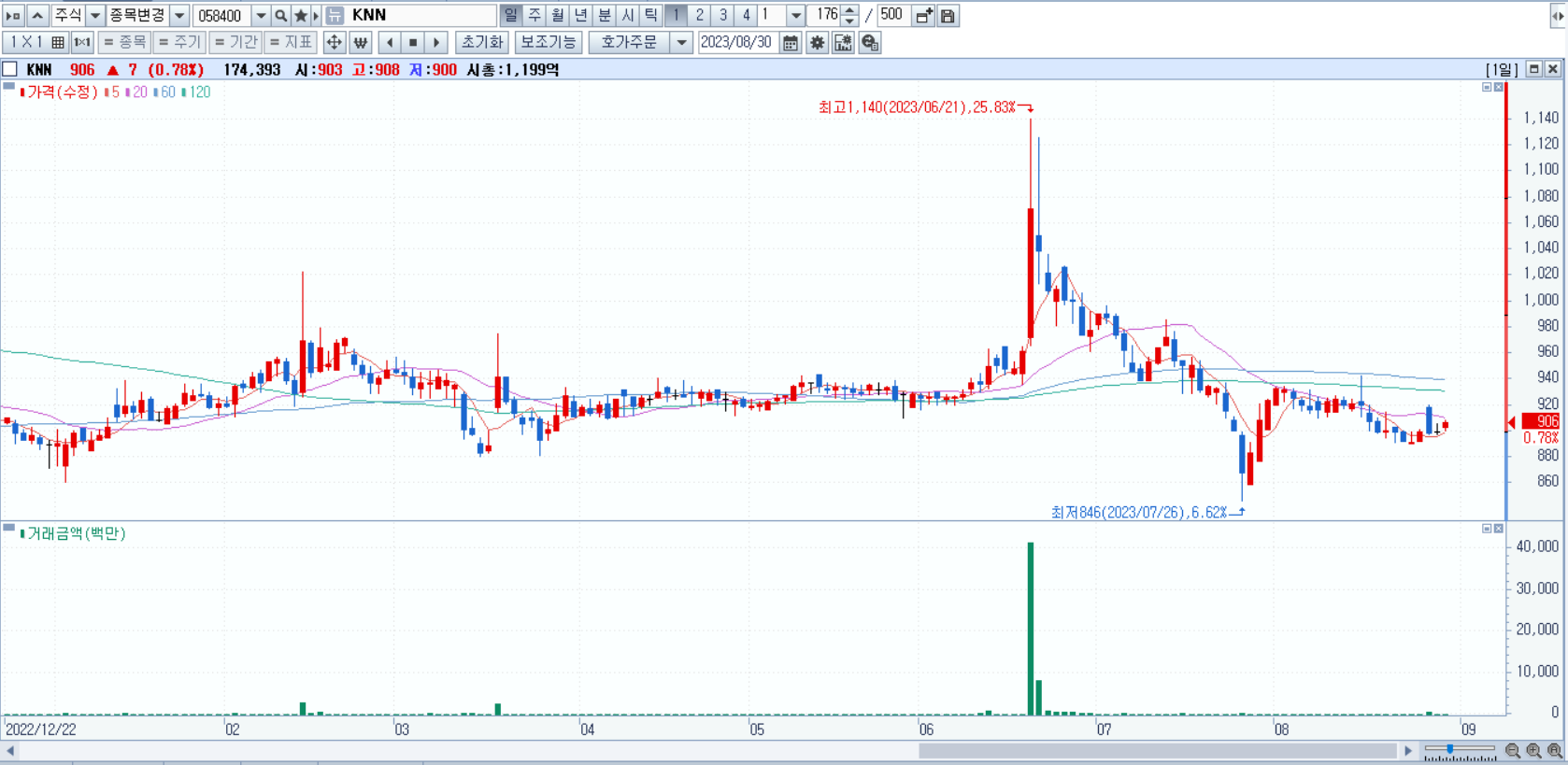Viewport: 1568px width, 765px height.
Task: Step chart backward with left arrow
Action: [x=390, y=42]
